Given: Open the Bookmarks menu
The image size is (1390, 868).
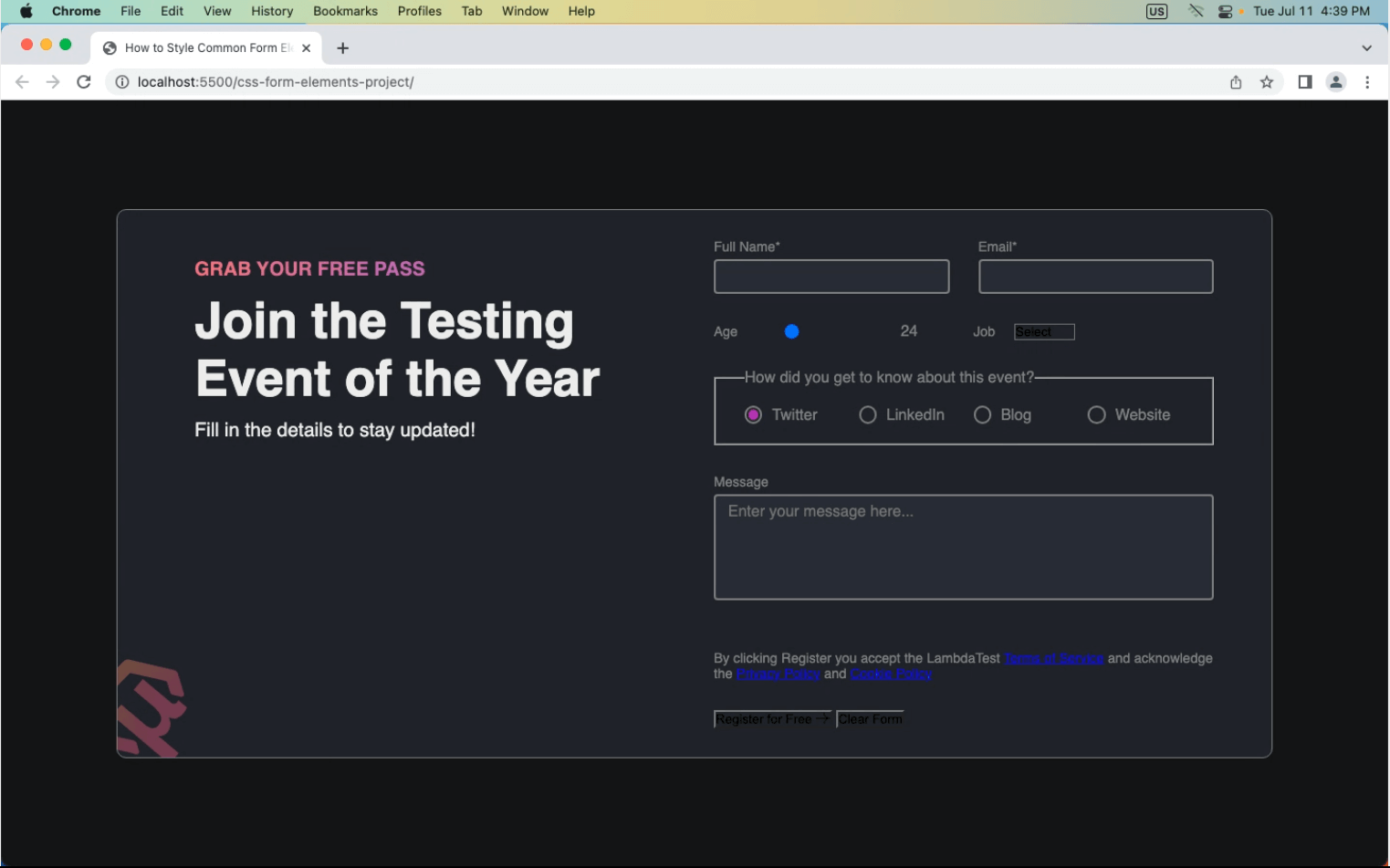Looking at the screenshot, I should (x=345, y=11).
